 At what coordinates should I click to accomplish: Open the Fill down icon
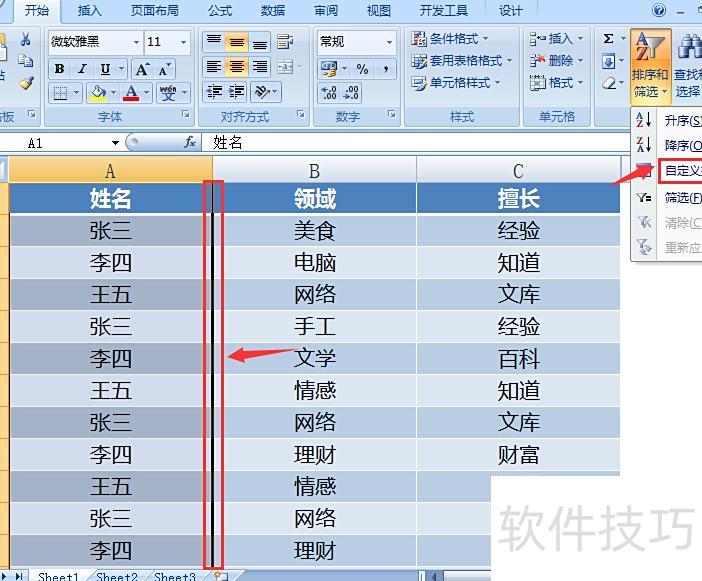609,60
